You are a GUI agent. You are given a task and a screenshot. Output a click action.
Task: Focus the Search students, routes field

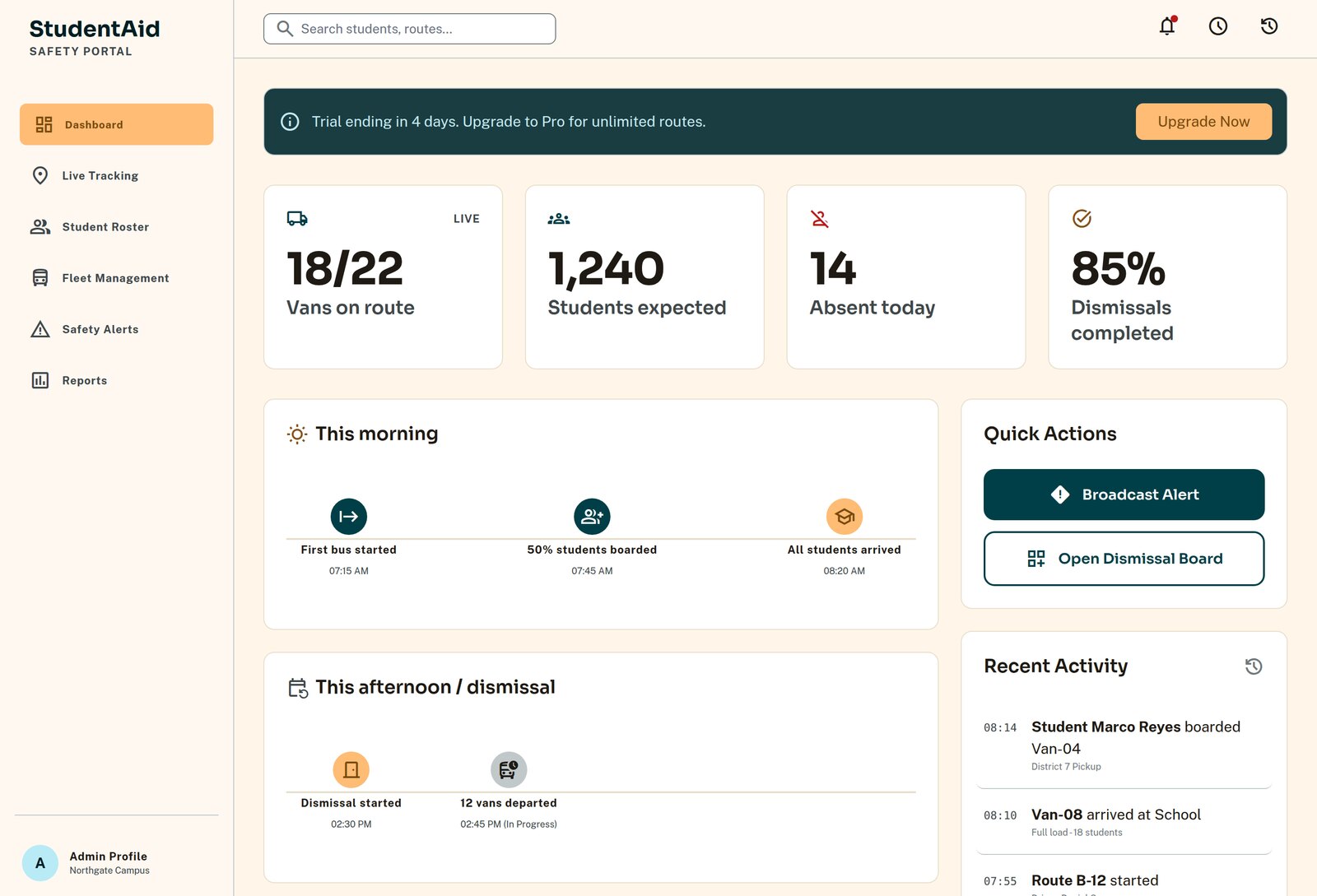coord(409,29)
